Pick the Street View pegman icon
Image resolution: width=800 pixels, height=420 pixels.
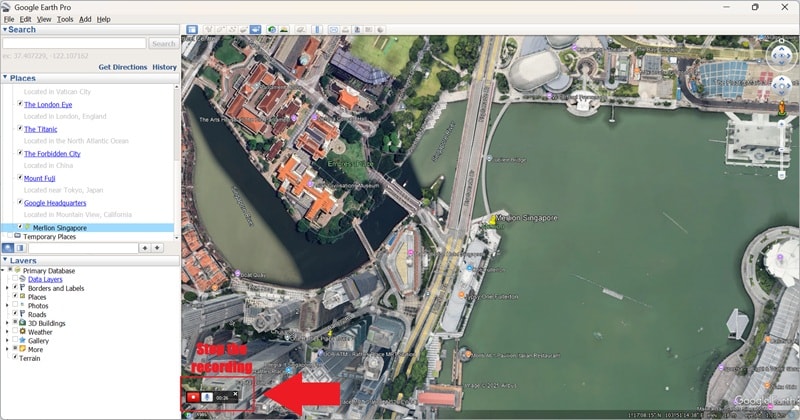pyautogui.click(x=781, y=108)
